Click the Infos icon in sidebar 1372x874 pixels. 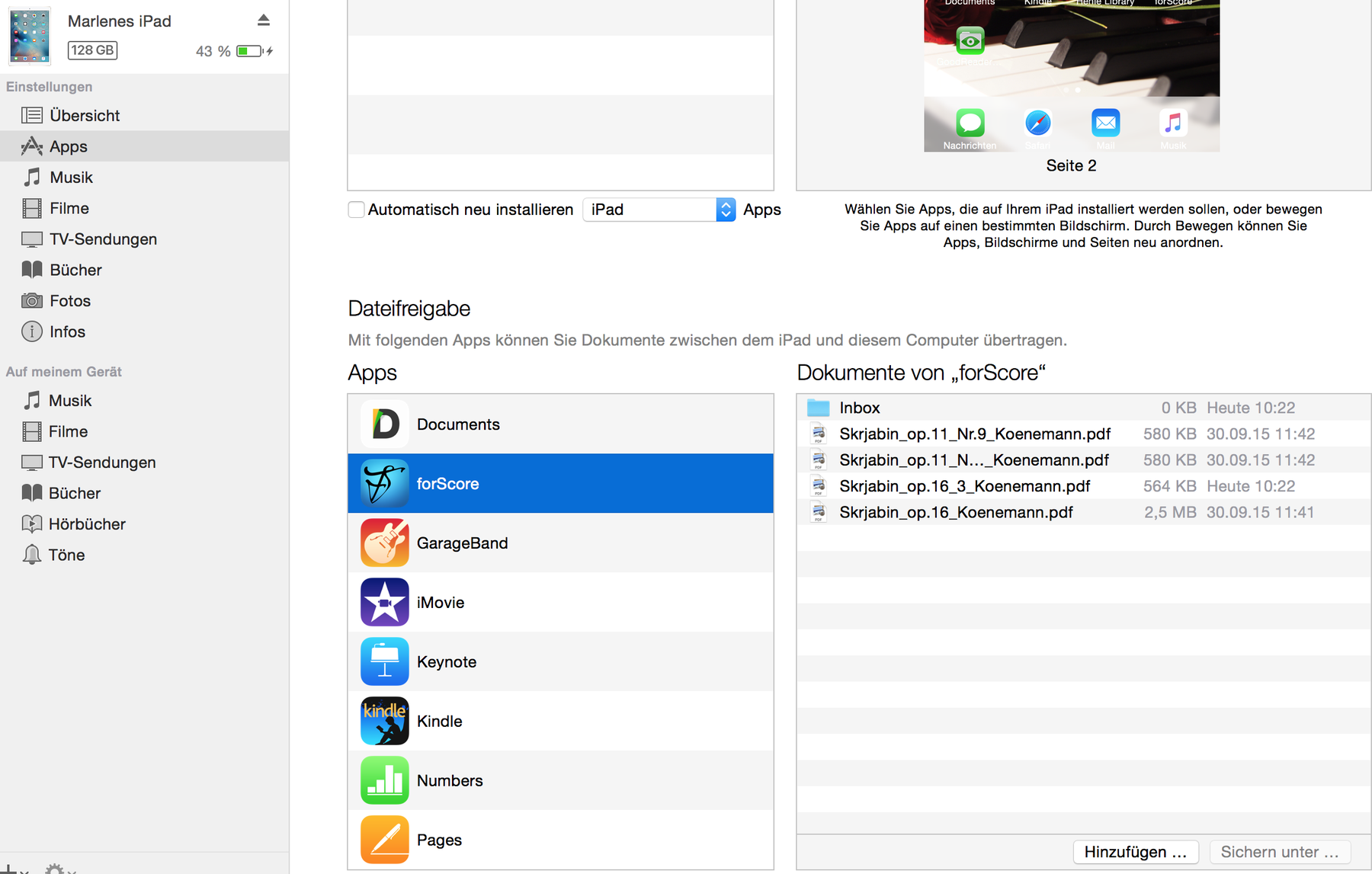pos(32,331)
